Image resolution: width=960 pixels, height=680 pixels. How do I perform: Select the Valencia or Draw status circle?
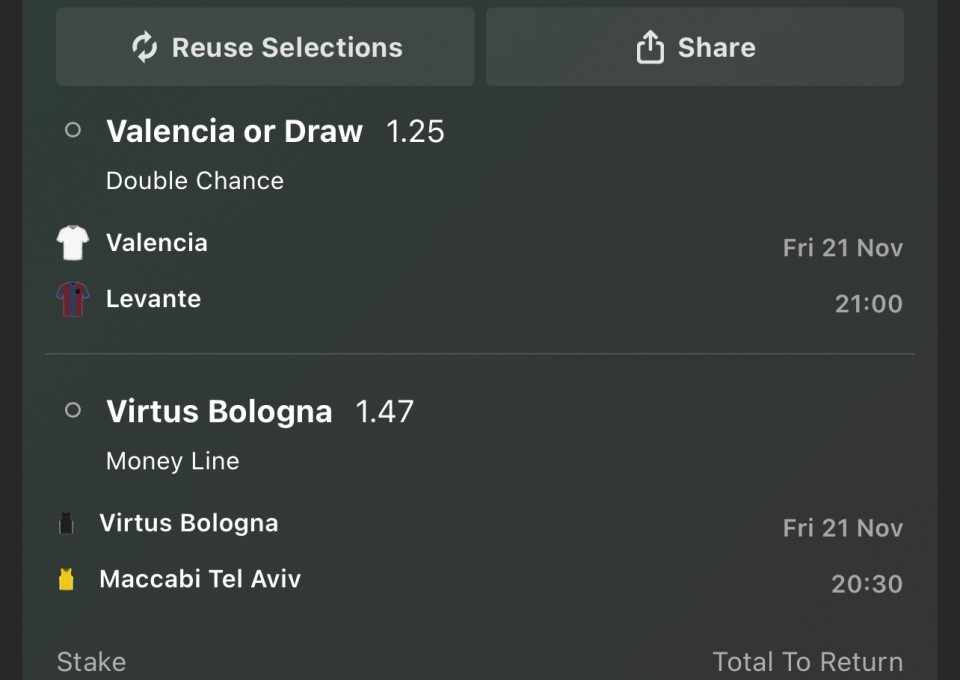[x=73, y=130]
